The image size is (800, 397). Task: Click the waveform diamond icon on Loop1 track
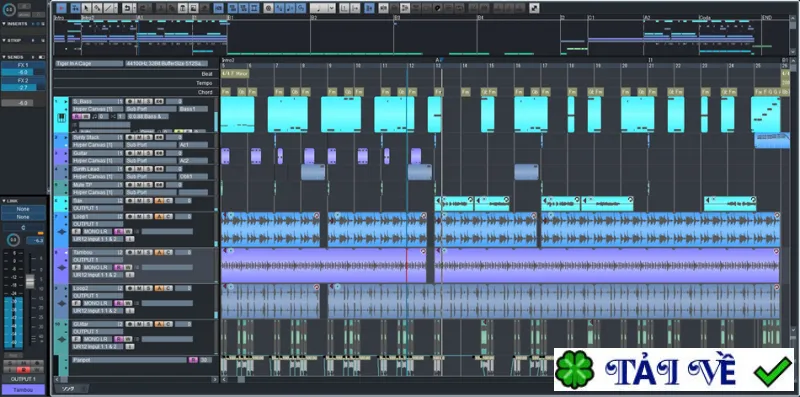point(62,232)
